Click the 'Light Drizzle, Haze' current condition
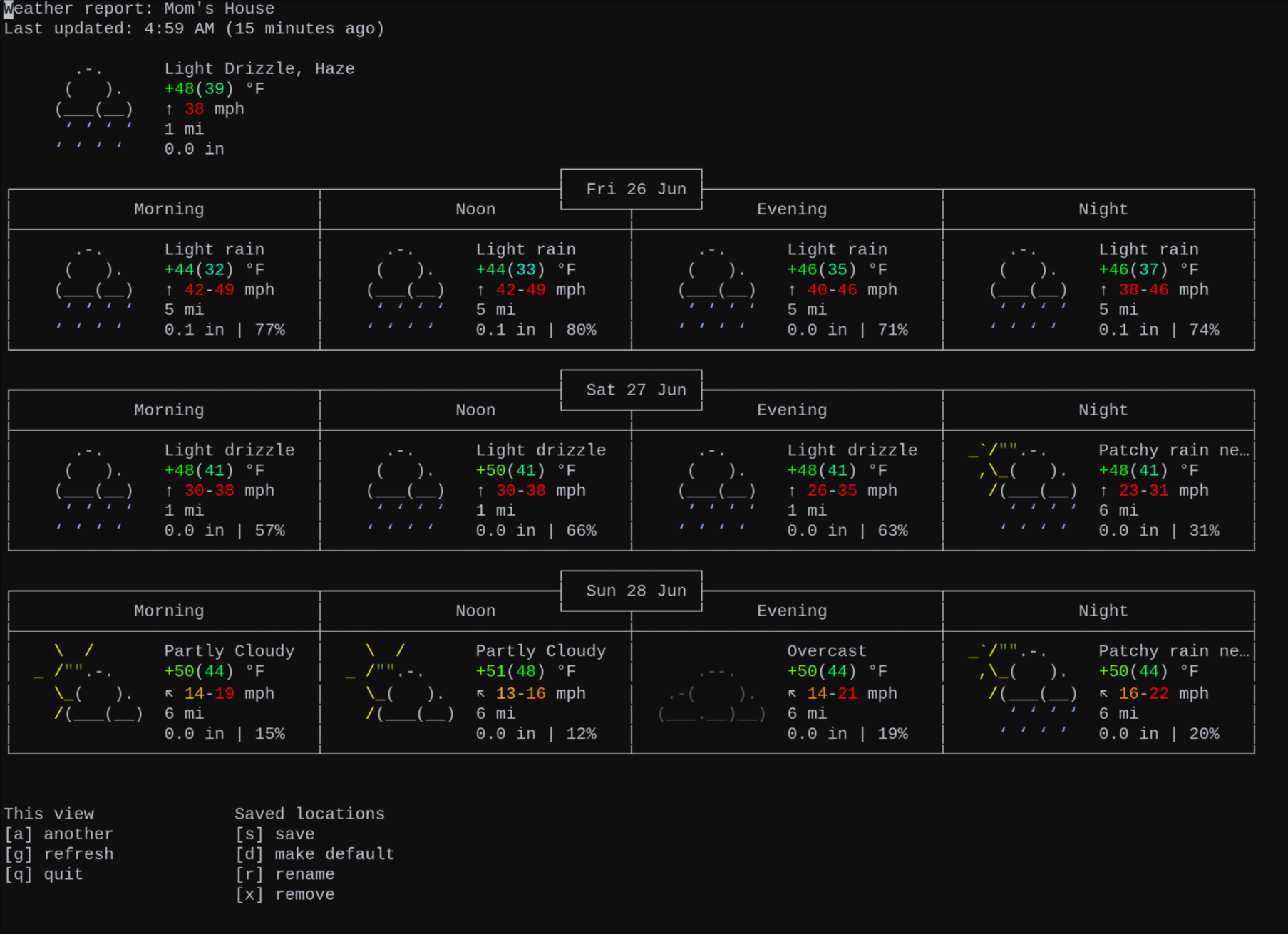 (259, 68)
